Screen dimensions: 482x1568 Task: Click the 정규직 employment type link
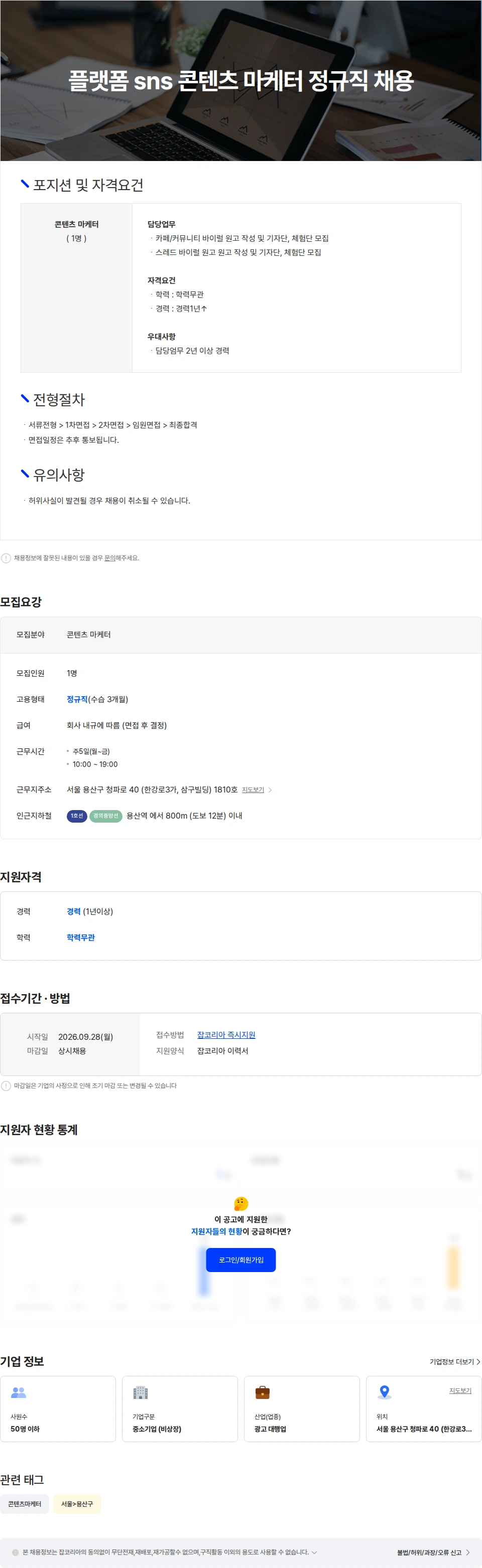[77, 699]
